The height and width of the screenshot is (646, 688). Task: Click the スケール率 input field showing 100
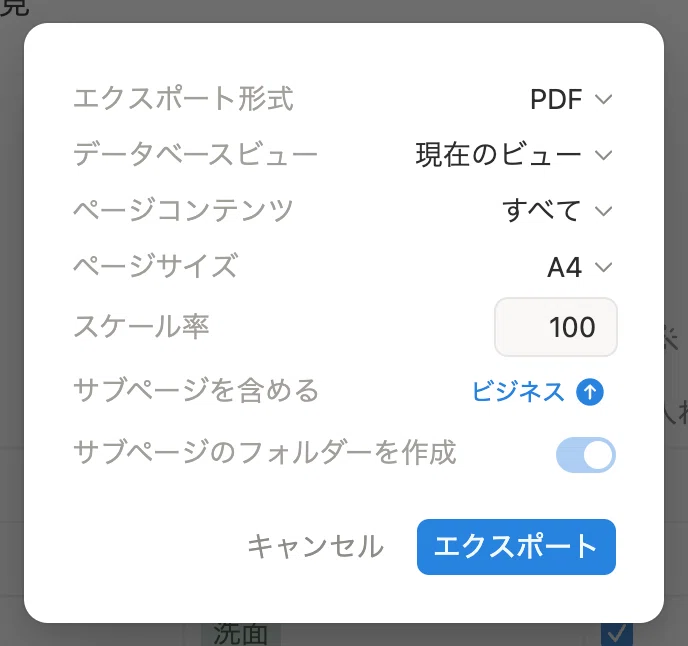click(555, 327)
